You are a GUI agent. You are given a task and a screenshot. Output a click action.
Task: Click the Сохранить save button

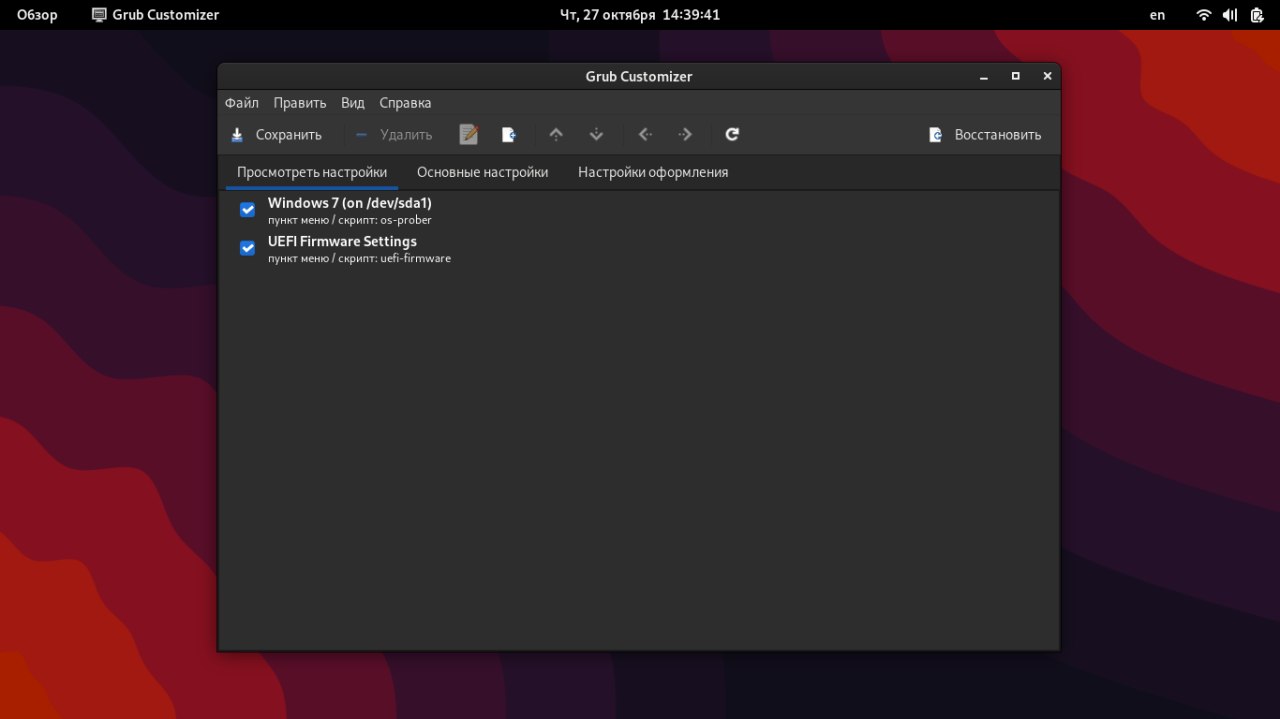[276, 134]
